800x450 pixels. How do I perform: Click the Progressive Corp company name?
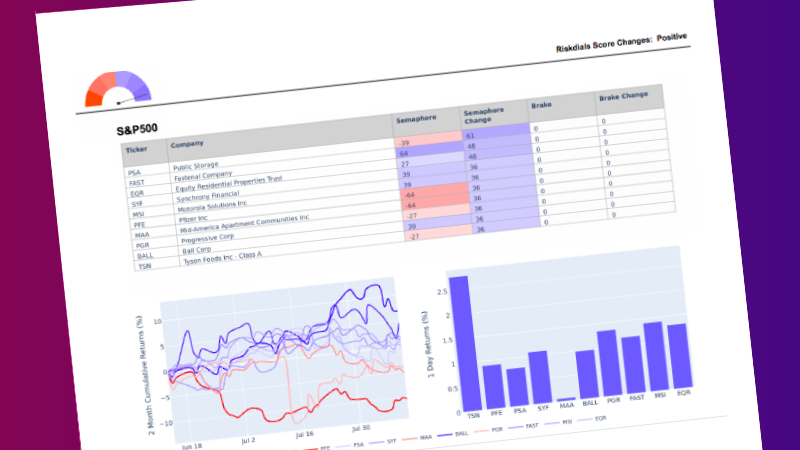coord(207,238)
